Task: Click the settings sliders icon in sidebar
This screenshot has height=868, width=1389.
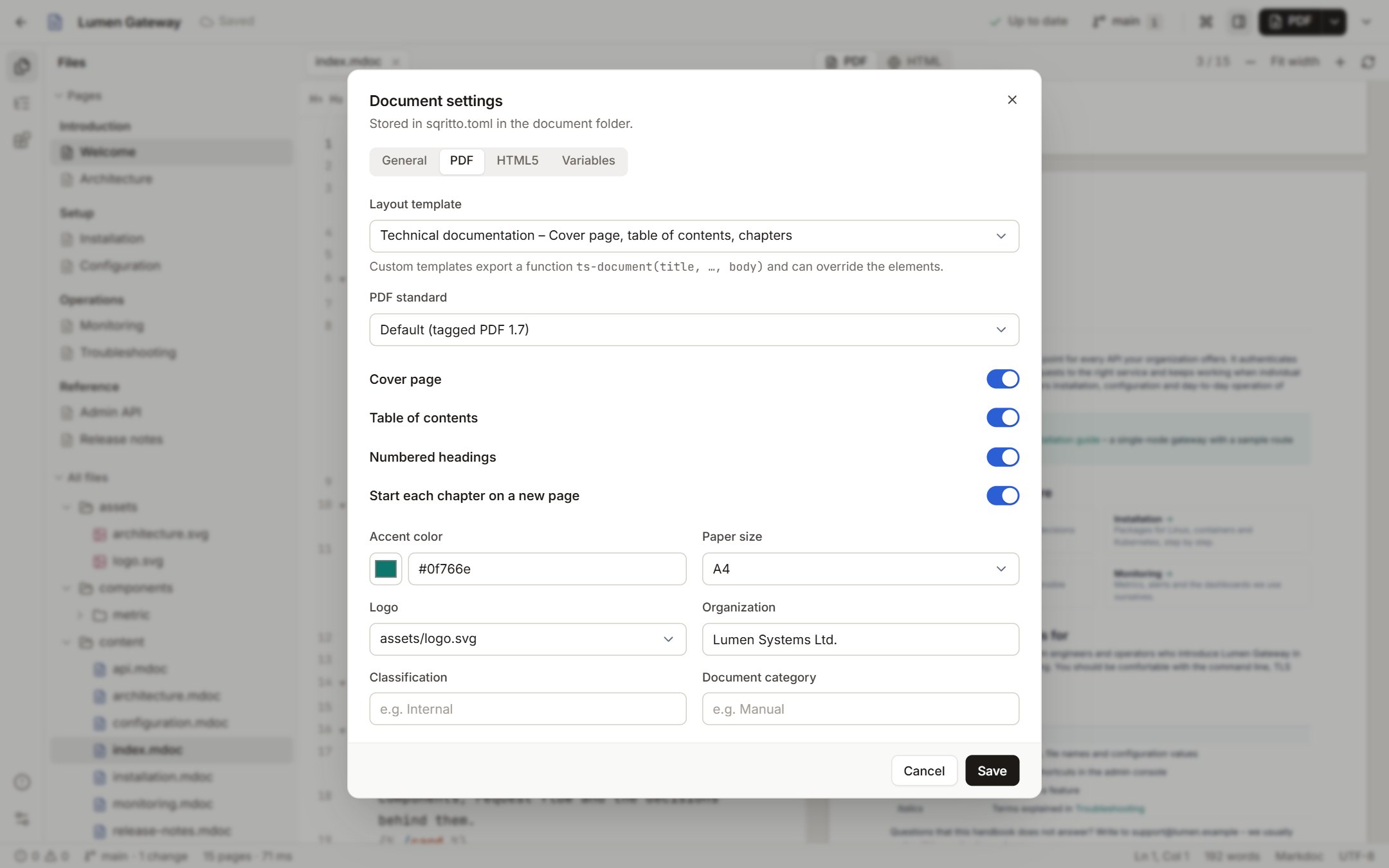Action: click(x=22, y=818)
